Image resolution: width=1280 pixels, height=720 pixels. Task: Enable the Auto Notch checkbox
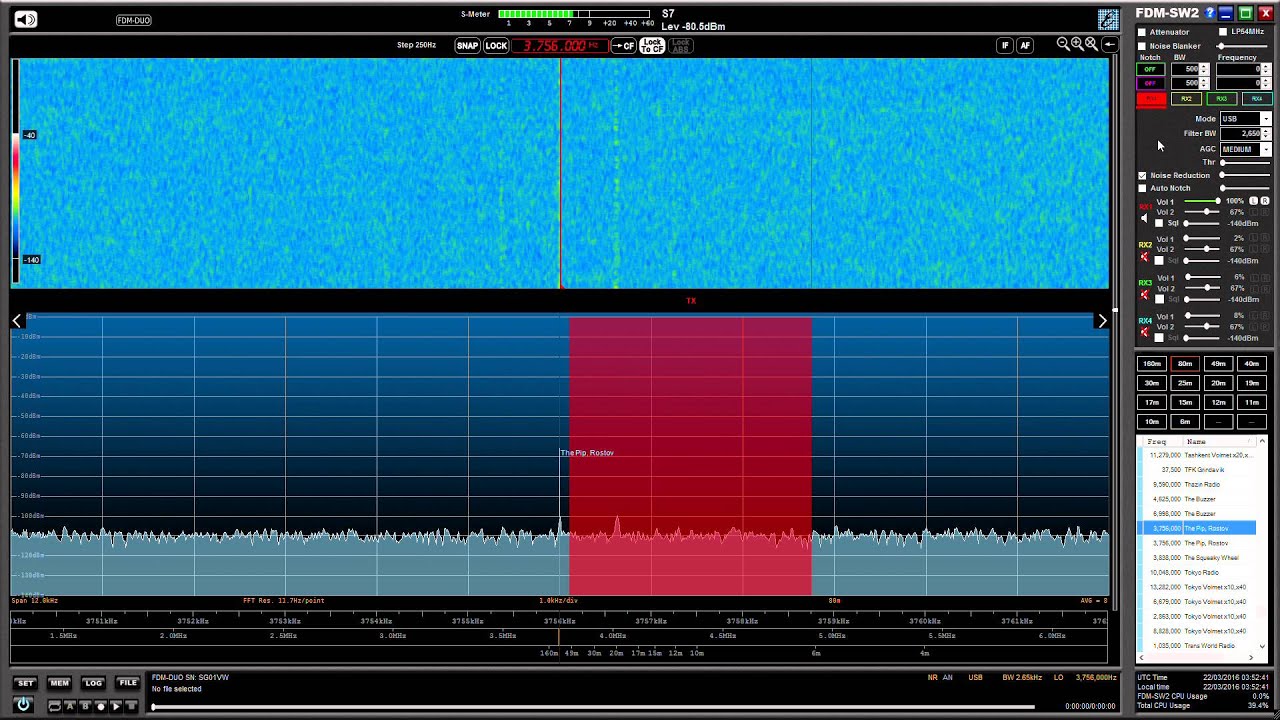pos(1142,188)
